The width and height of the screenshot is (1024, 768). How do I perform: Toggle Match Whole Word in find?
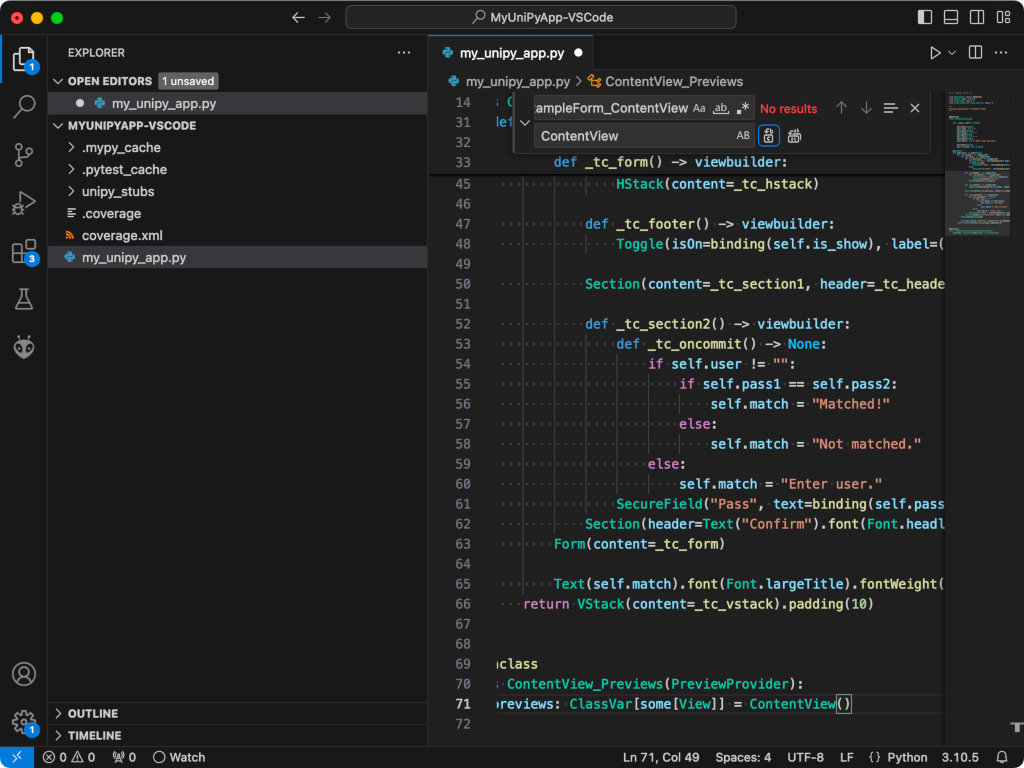pyautogui.click(x=720, y=108)
